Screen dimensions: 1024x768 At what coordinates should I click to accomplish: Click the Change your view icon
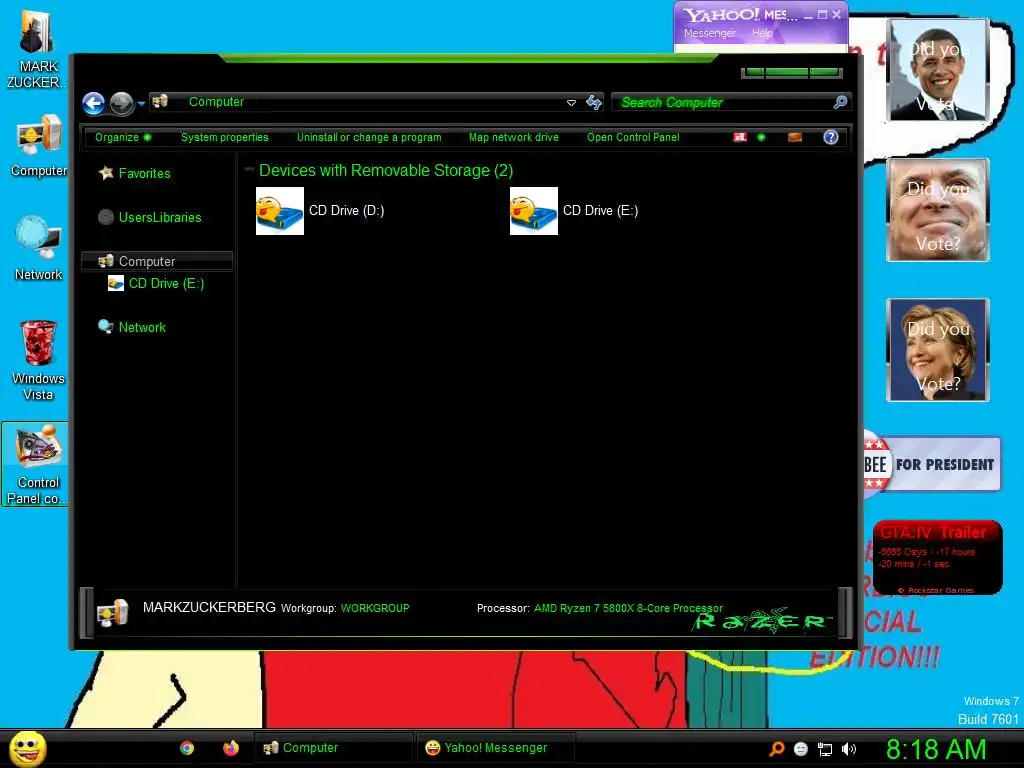740,137
